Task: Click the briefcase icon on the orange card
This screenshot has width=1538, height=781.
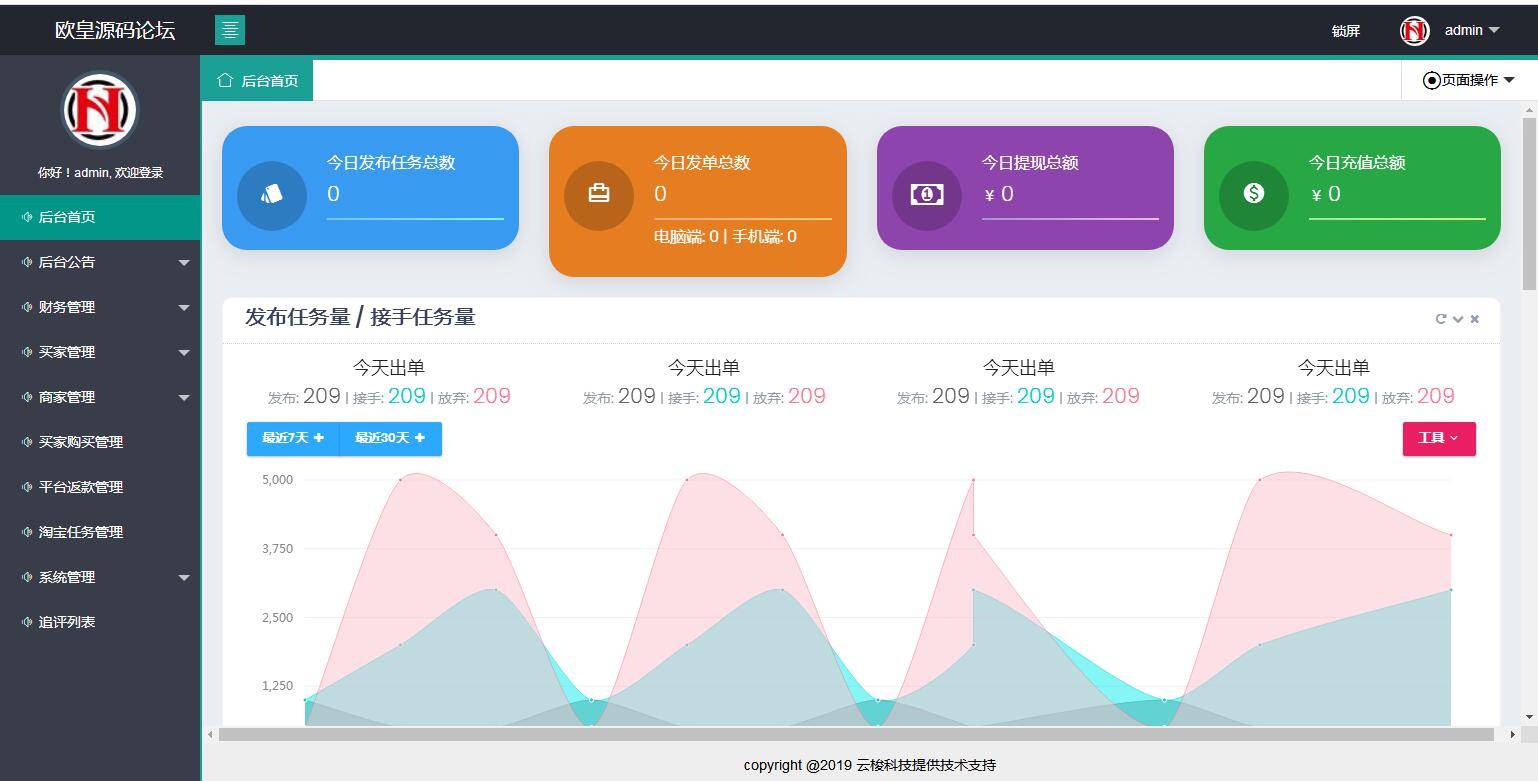Action: coord(598,194)
